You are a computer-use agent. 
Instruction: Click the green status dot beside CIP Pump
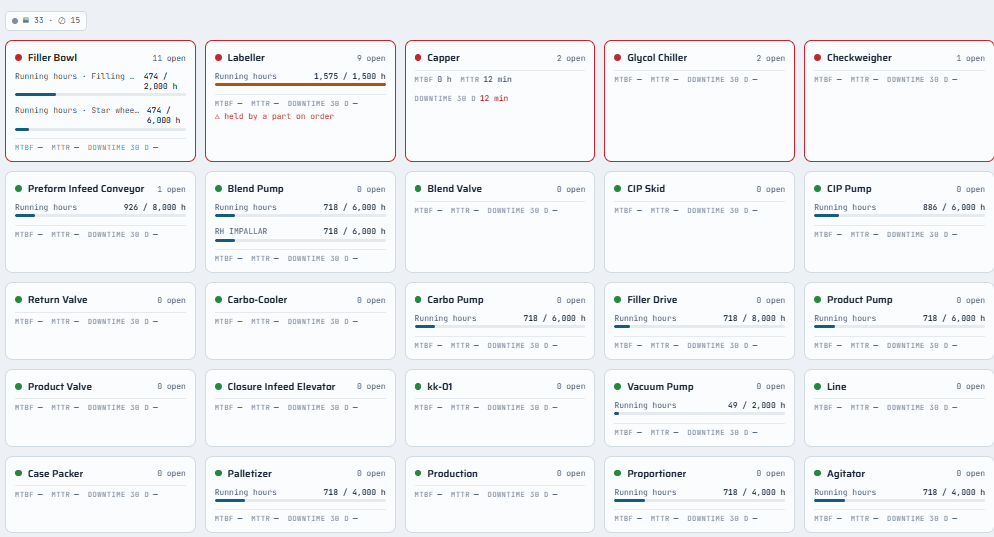tap(818, 189)
